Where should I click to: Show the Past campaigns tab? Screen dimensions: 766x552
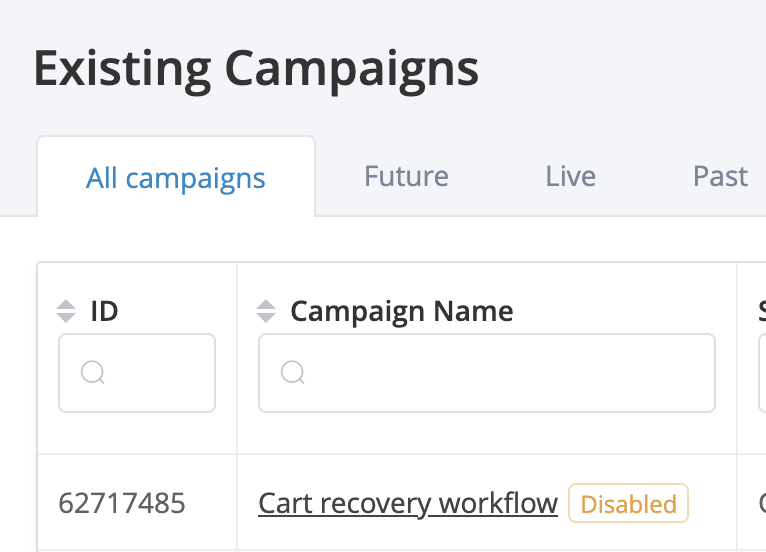coord(720,177)
